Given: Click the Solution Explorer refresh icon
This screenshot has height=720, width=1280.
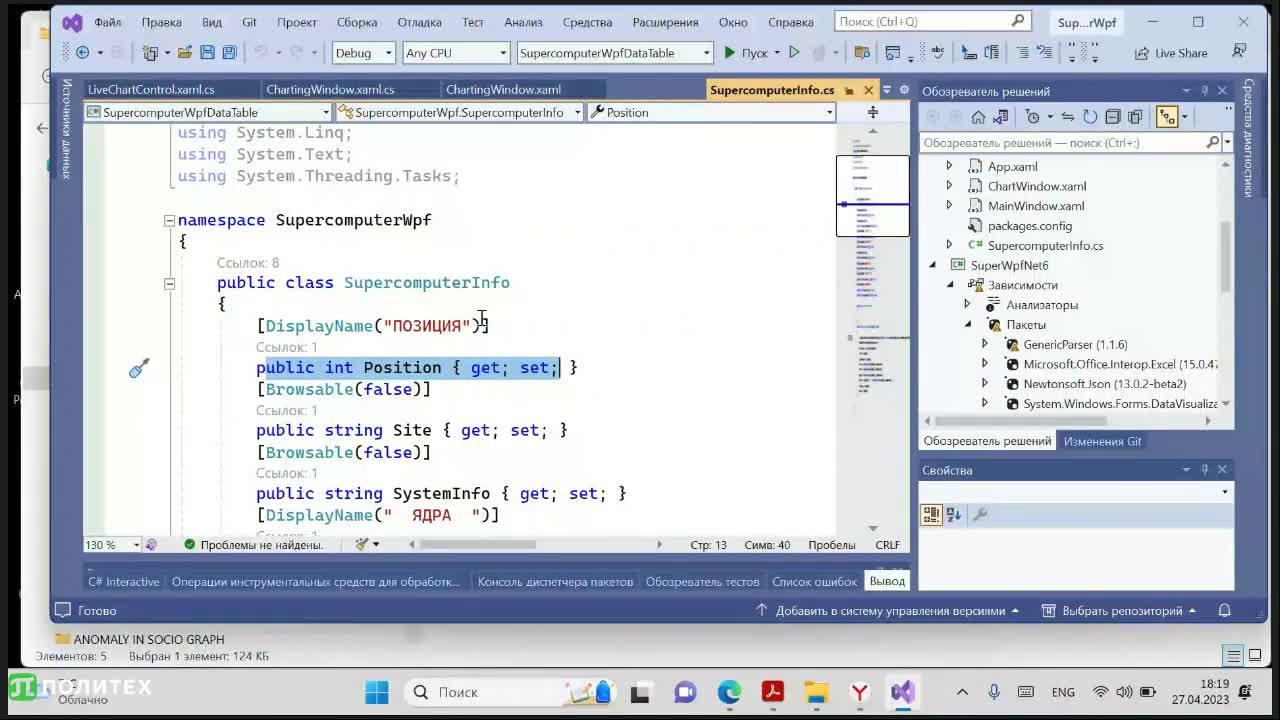Looking at the screenshot, I should pos(1090,117).
